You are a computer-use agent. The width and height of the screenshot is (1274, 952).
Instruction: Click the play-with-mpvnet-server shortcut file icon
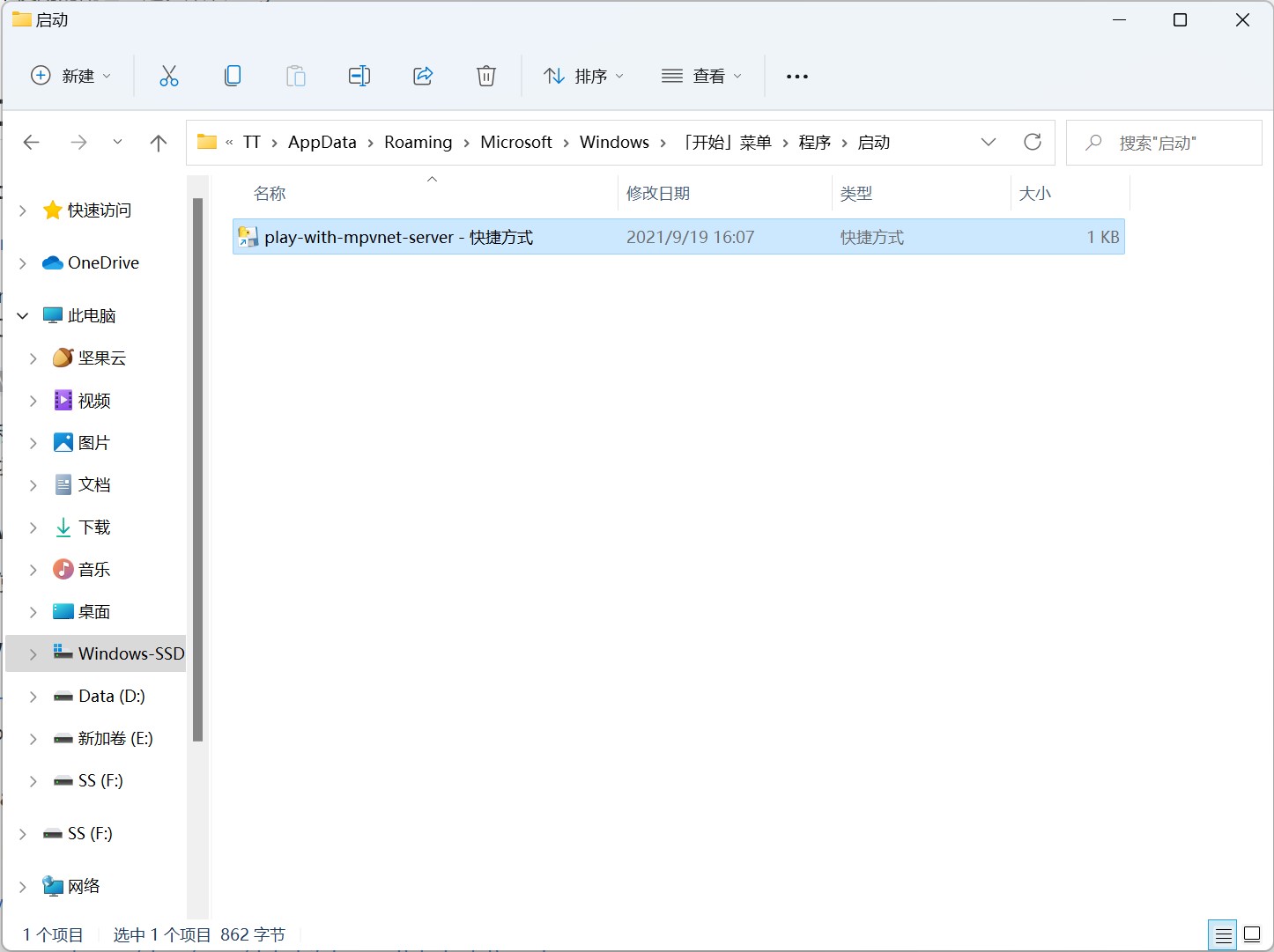248,237
